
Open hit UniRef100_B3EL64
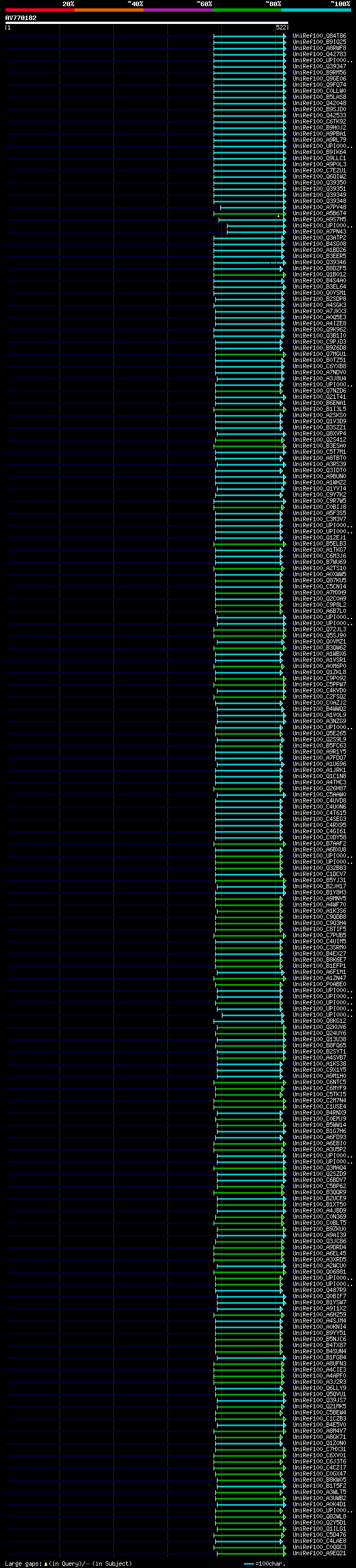(319, 286)
